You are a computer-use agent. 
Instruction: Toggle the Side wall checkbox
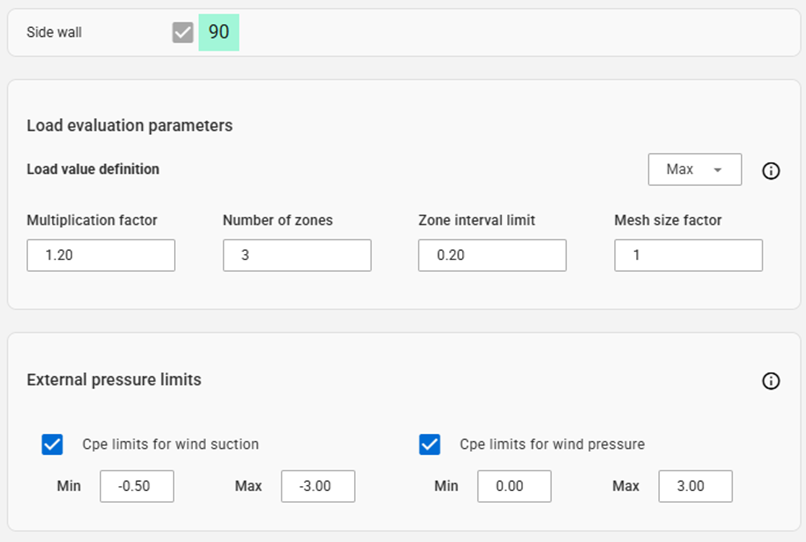coord(182,32)
